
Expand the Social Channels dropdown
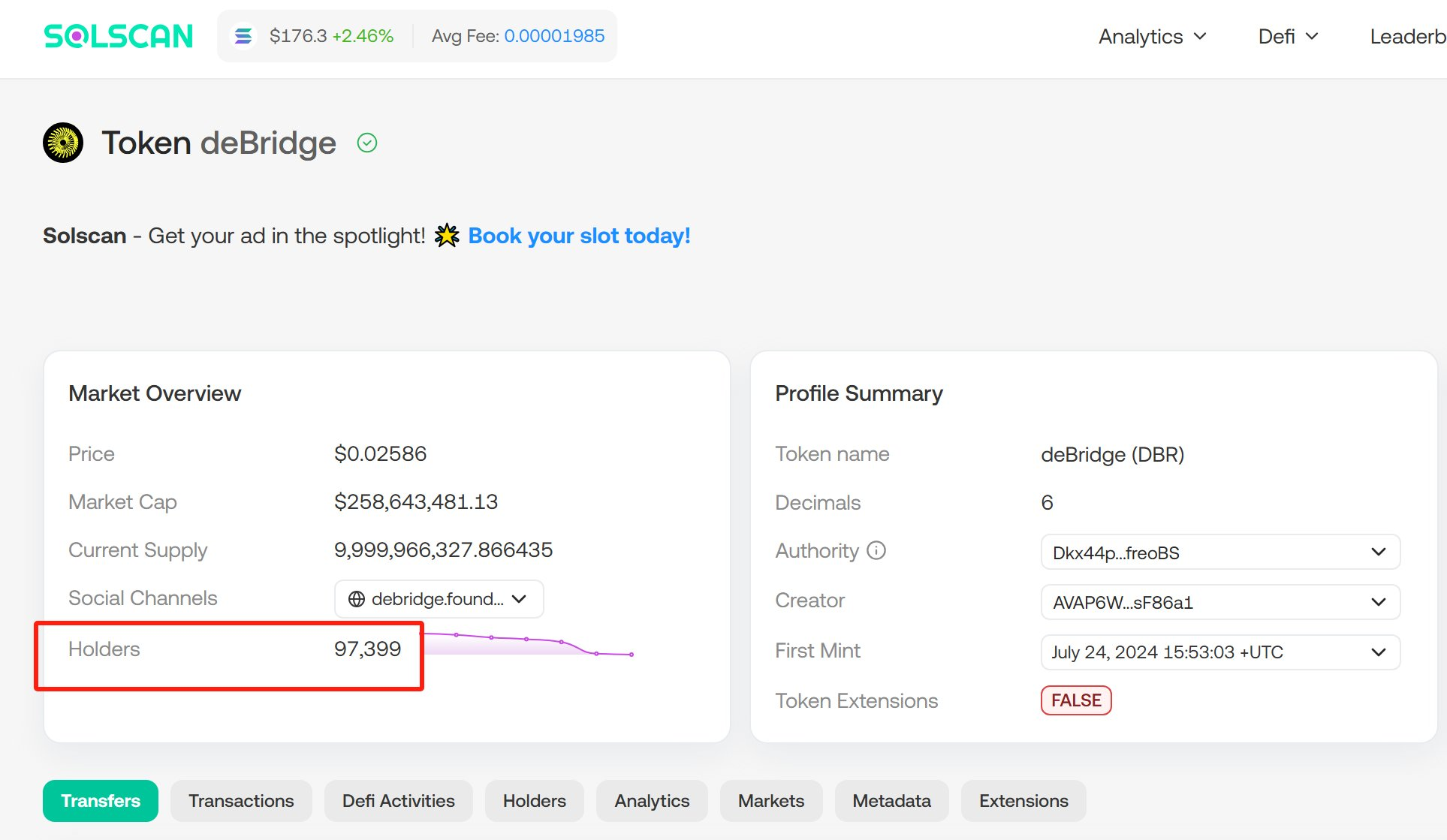click(x=519, y=599)
